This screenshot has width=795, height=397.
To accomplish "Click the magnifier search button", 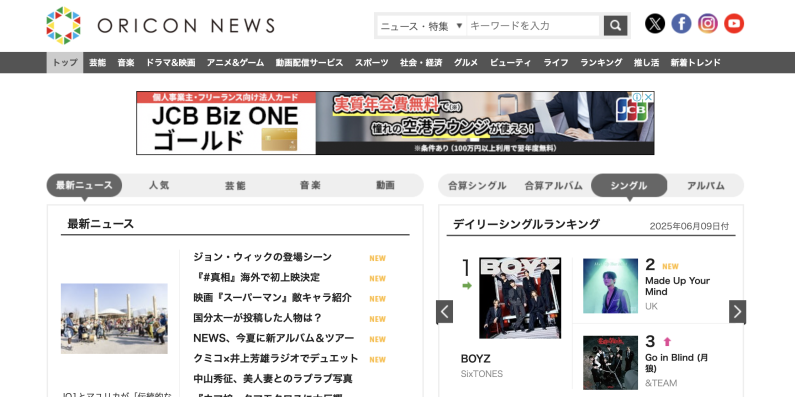I will [x=616, y=25].
